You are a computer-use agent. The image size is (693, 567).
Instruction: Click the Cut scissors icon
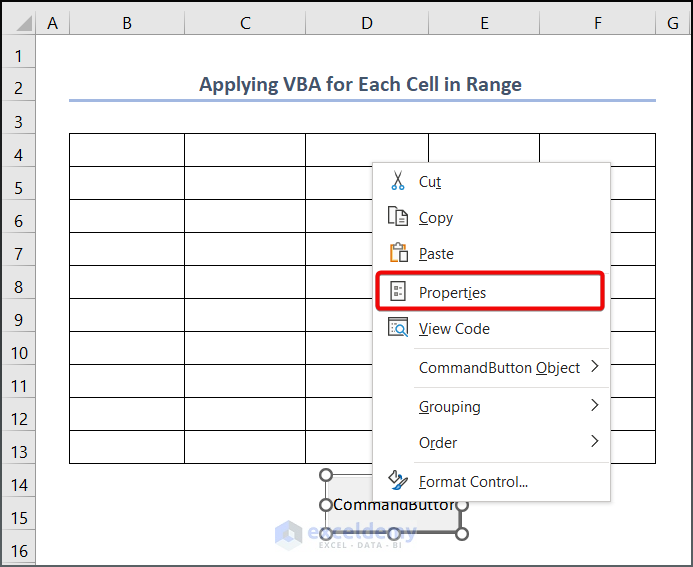point(397,181)
